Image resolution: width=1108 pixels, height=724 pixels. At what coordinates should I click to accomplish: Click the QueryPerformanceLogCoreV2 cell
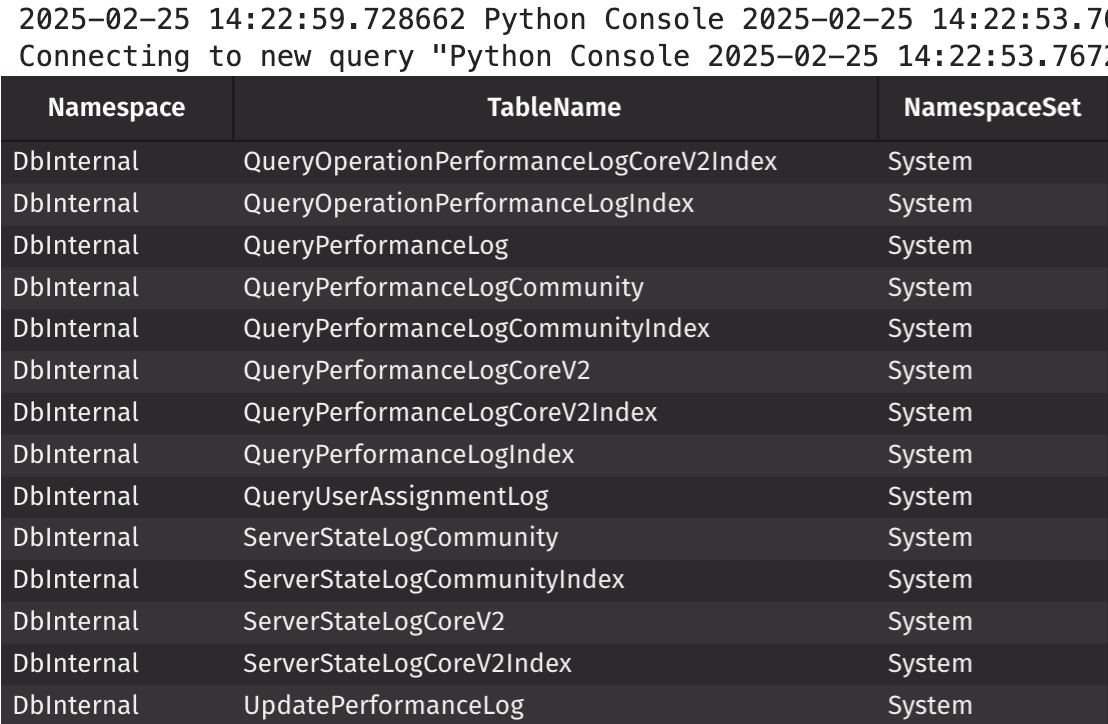(417, 371)
